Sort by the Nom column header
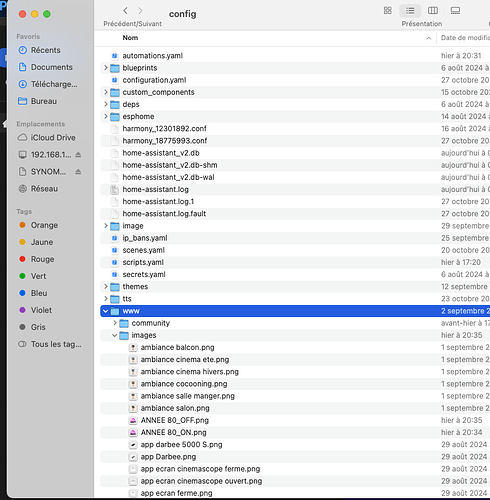Viewport: 490px width, 500px height. click(x=130, y=38)
